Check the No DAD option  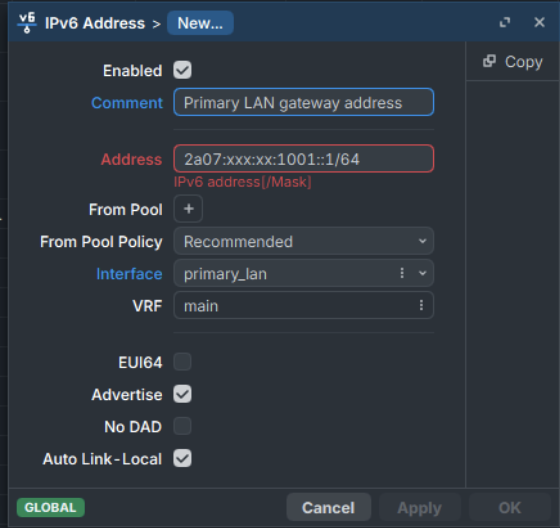182,426
